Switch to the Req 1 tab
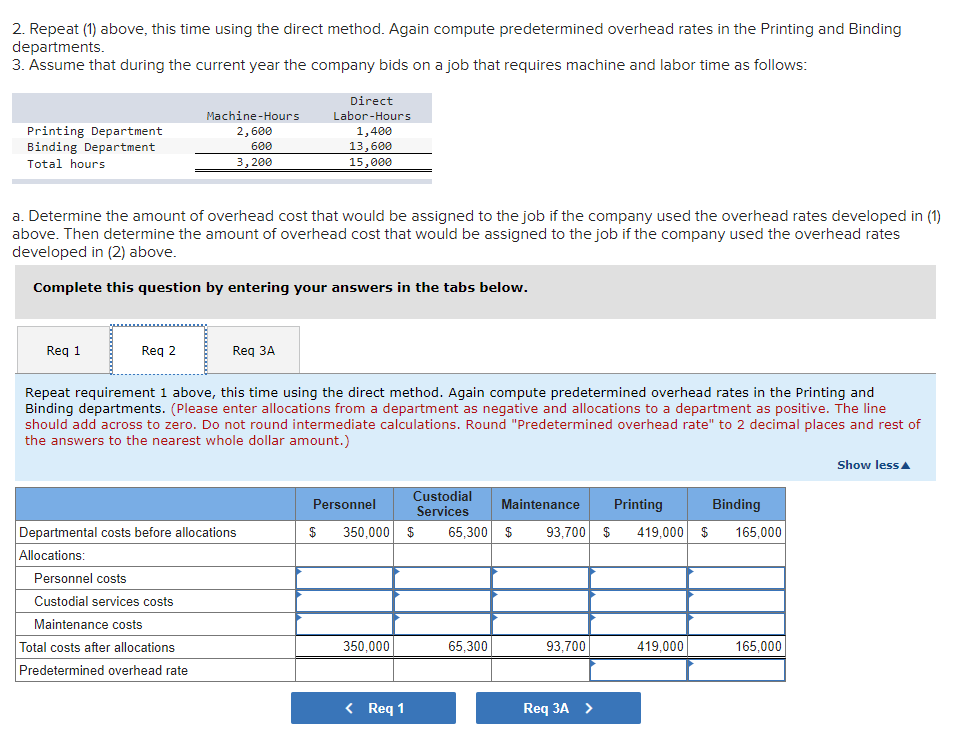 (x=63, y=350)
